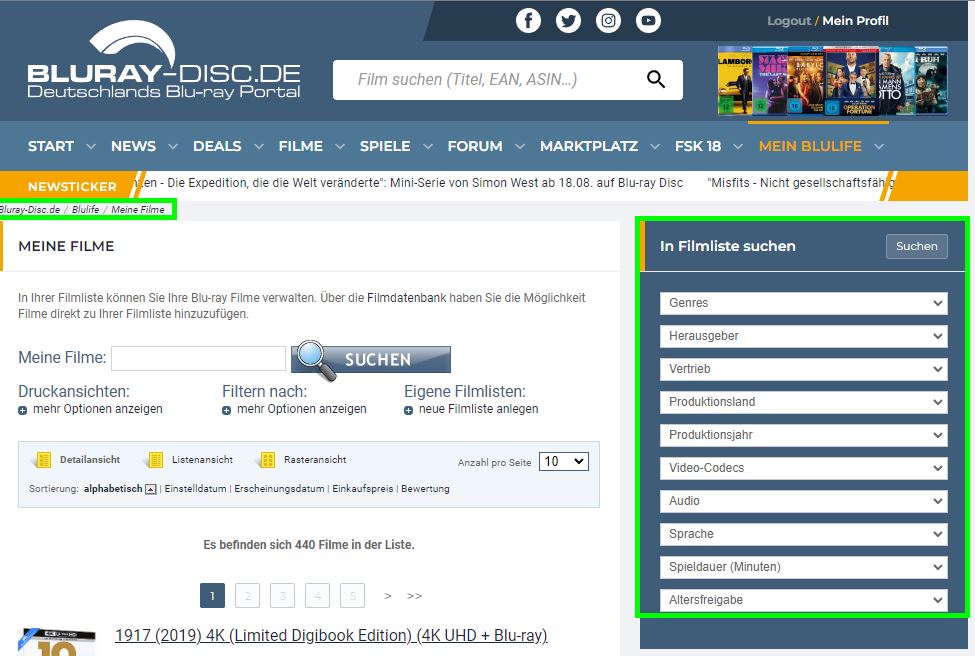Sort by Erscheinungsdatum
This screenshot has width=975, height=656.
coord(279,489)
